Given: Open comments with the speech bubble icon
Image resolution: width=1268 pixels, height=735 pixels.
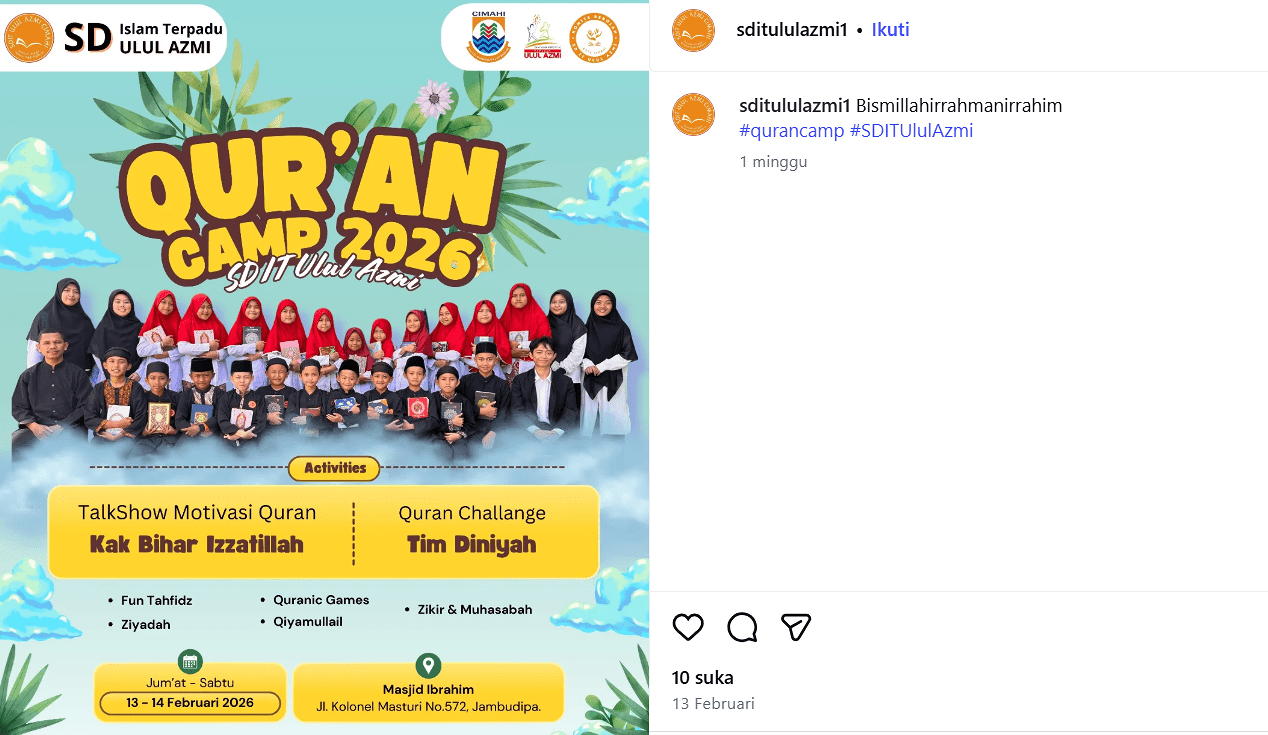Looking at the screenshot, I should click(x=742, y=627).
